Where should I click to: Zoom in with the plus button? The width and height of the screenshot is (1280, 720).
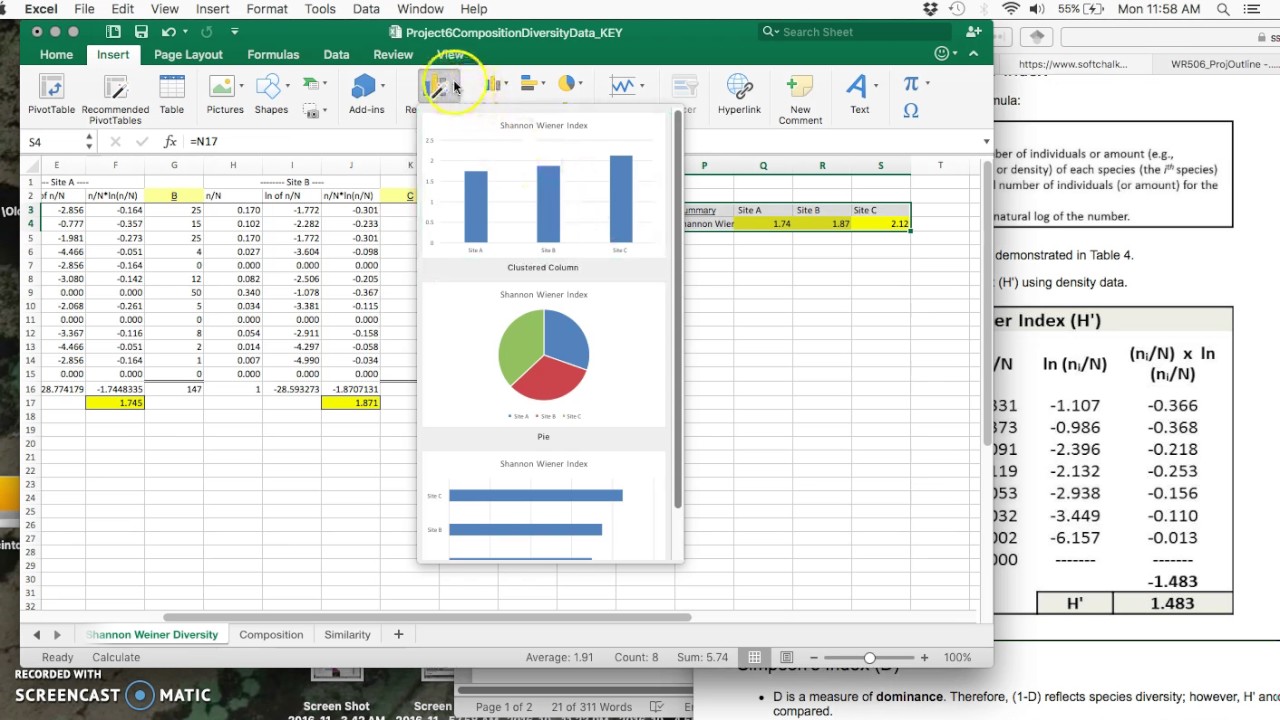[x=924, y=657]
